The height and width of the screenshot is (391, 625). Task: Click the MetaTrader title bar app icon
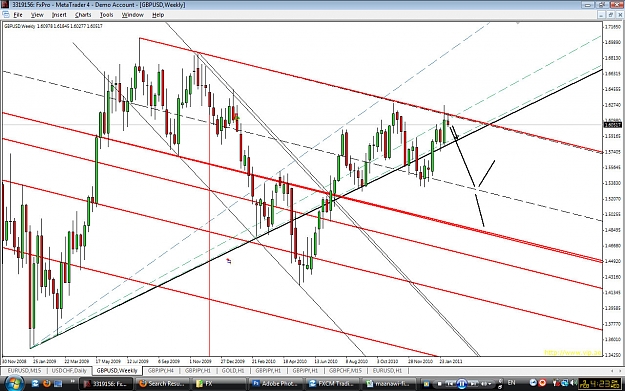coord(5,4)
